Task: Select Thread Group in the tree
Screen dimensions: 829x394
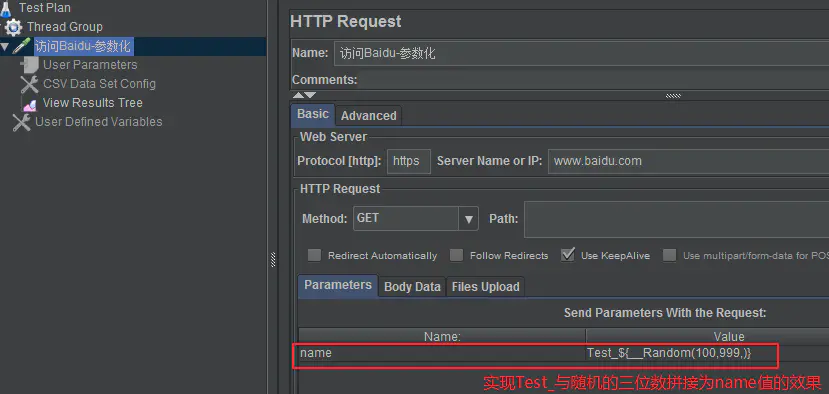Action: pyautogui.click(x=65, y=27)
